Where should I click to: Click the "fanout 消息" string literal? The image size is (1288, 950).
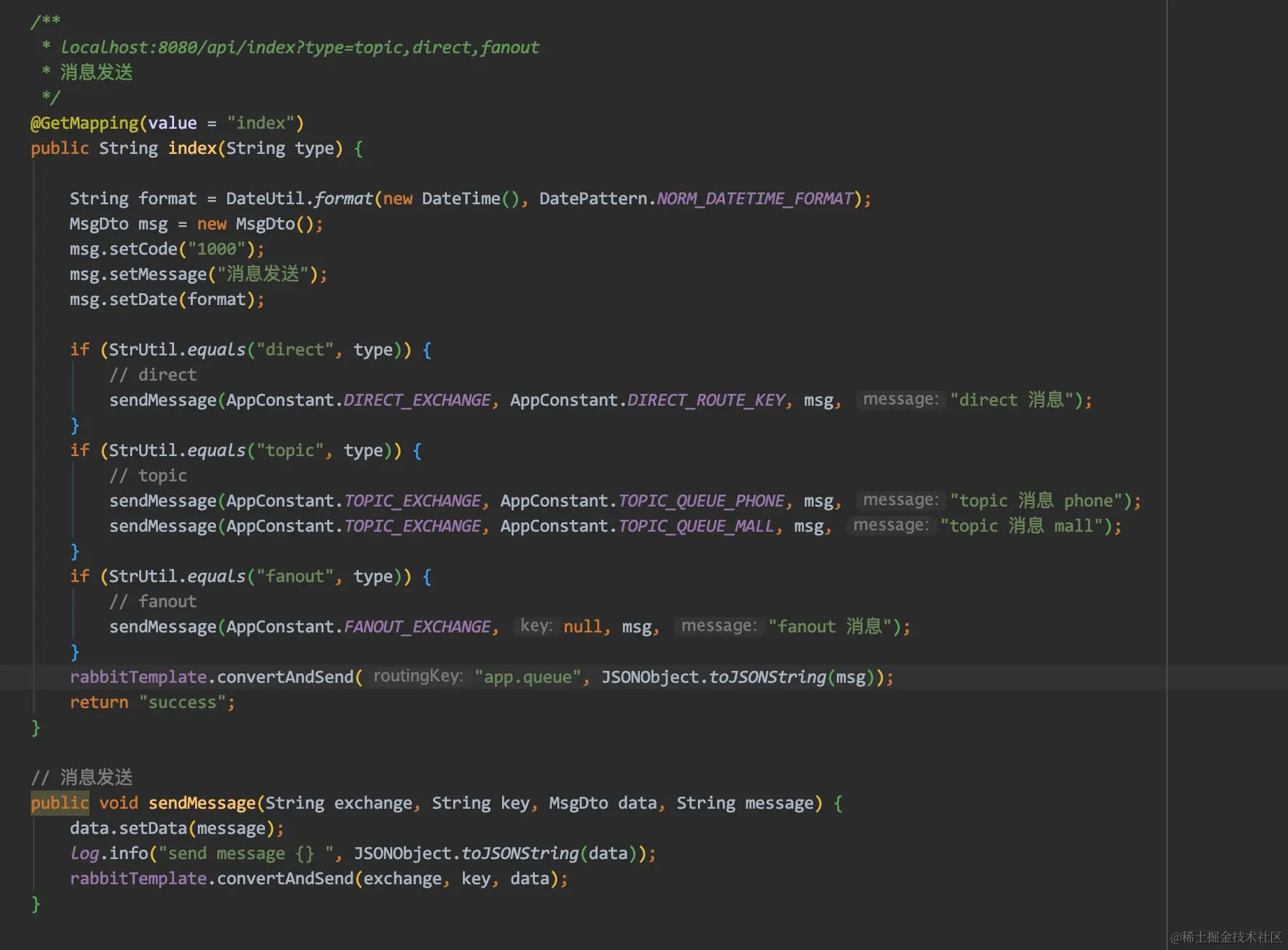pos(830,627)
